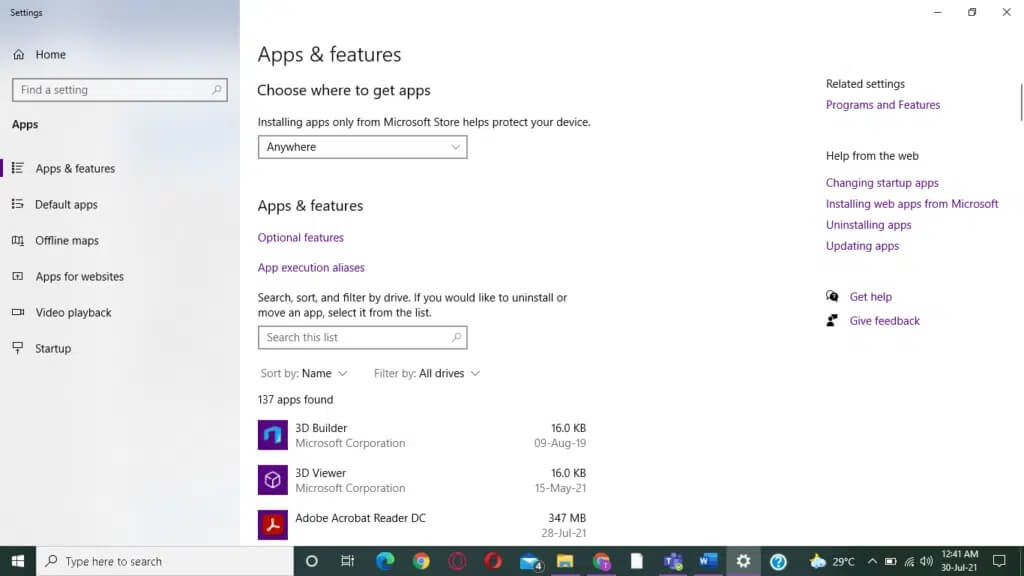This screenshot has height=576, width=1024.
Task: Open Microsoft Word from taskbar
Action: (708, 561)
